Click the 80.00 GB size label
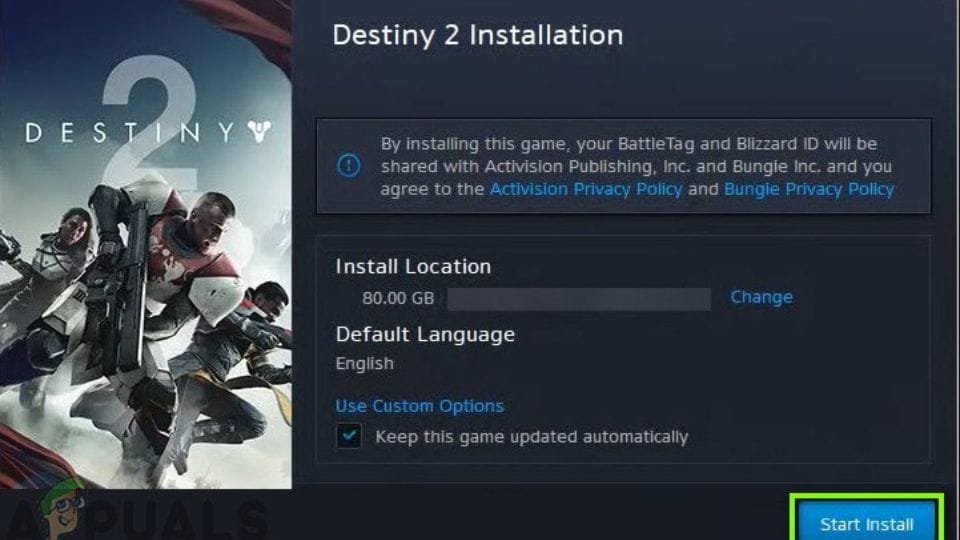This screenshot has width=960, height=540. [398, 298]
